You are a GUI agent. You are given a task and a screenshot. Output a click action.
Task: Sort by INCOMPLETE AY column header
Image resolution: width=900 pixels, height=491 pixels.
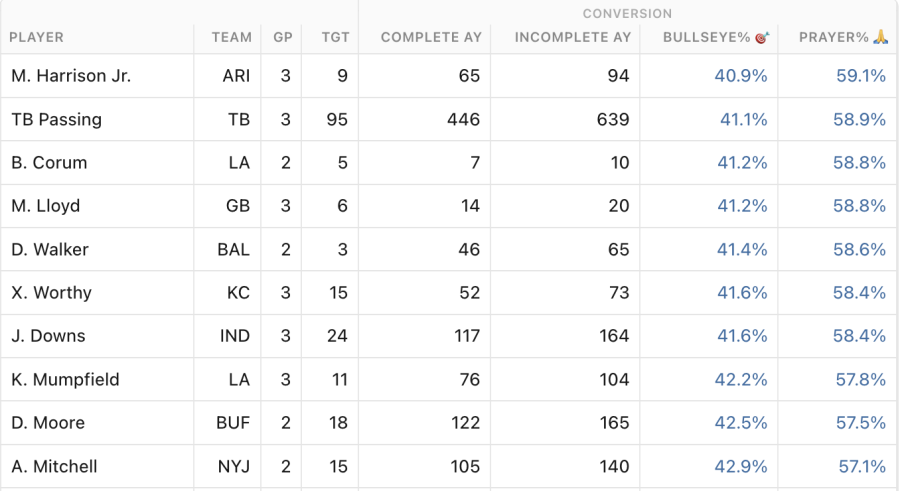[573, 37]
